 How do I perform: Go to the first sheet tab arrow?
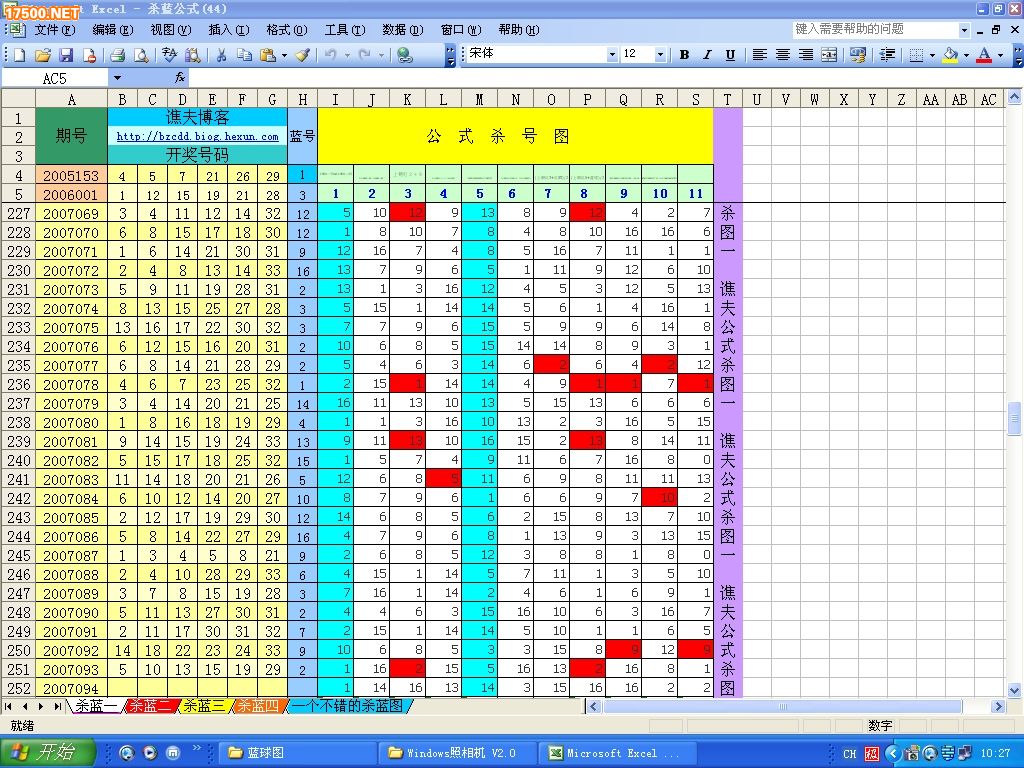(8, 706)
